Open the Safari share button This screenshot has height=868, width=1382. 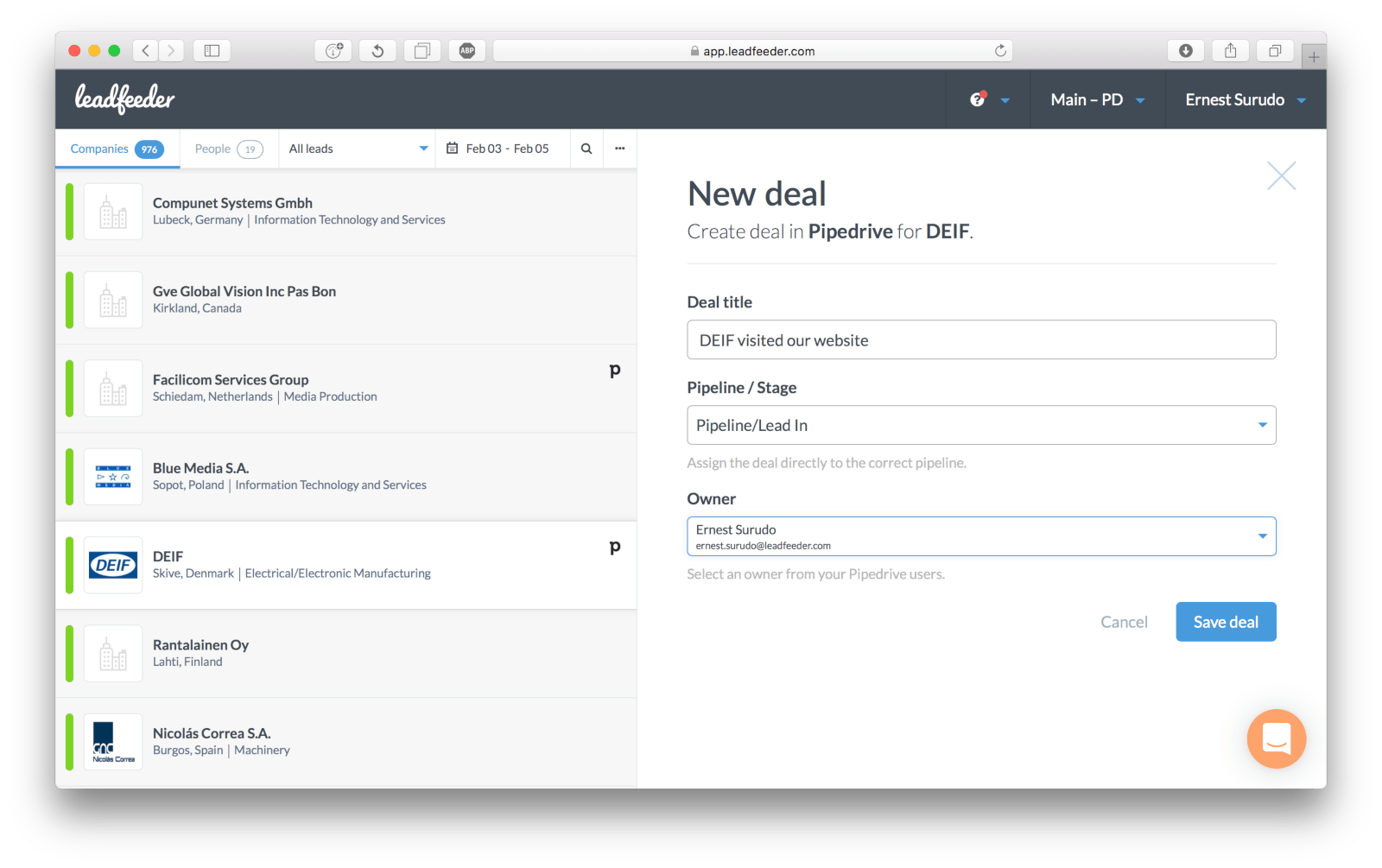(x=1231, y=51)
